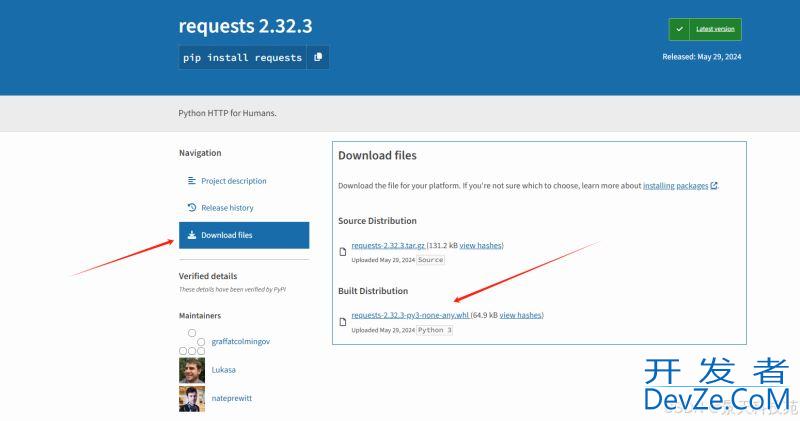800x421 pixels.
Task: Click the file icon beside the .whl file
Action: [x=343, y=321]
